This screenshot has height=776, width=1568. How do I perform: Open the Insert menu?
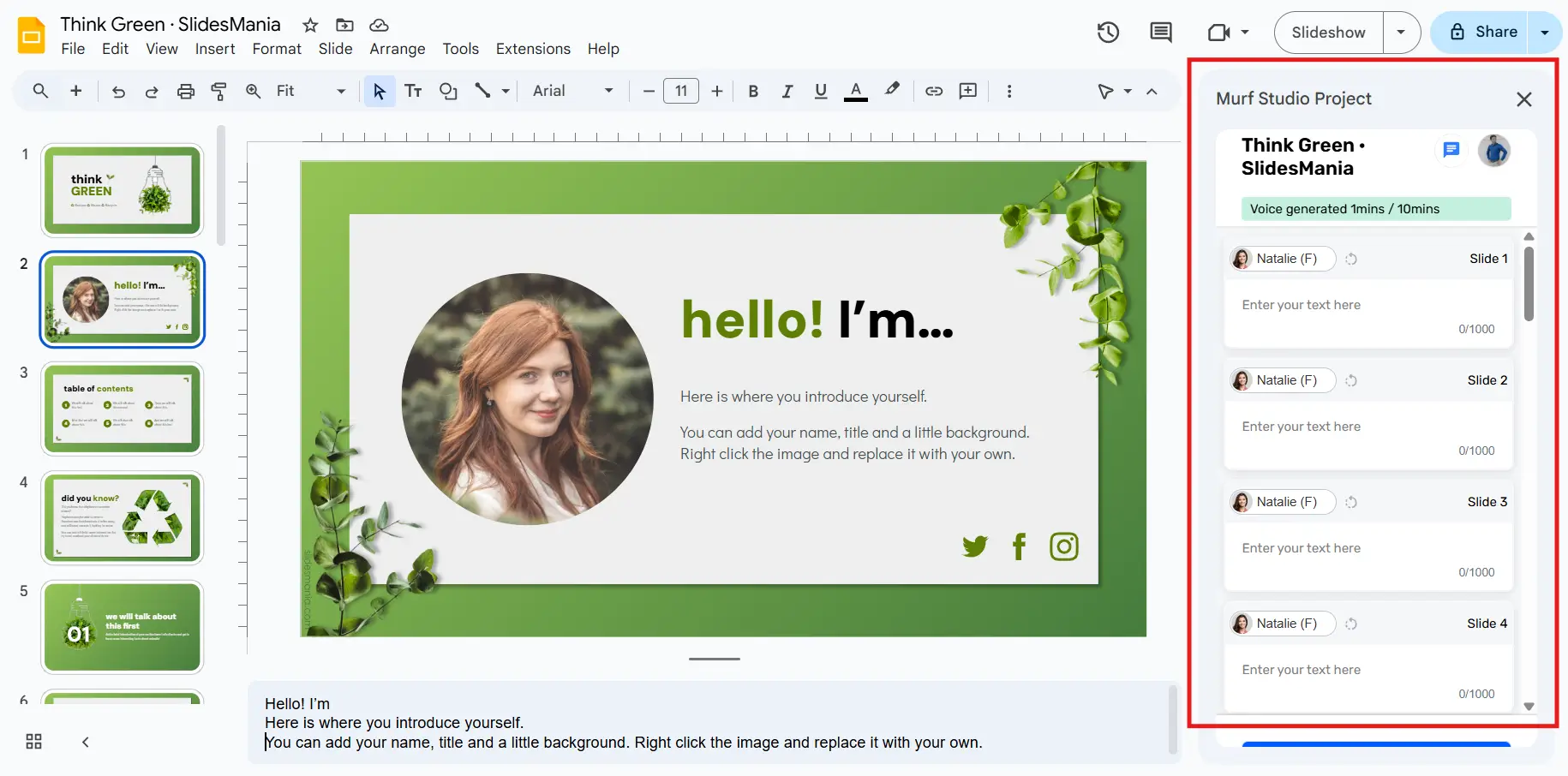(x=215, y=49)
